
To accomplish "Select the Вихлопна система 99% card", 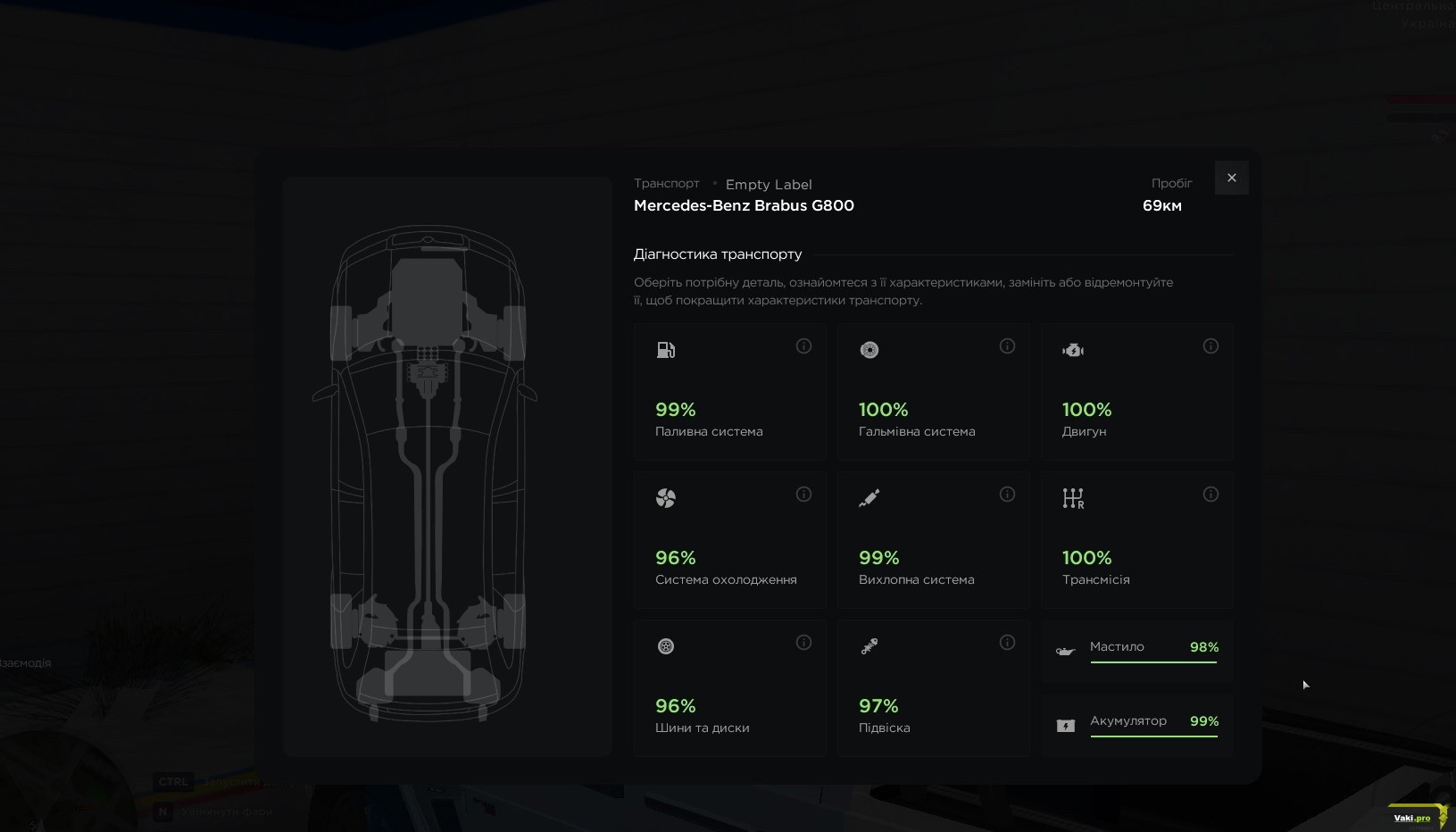I will [x=933, y=541].
